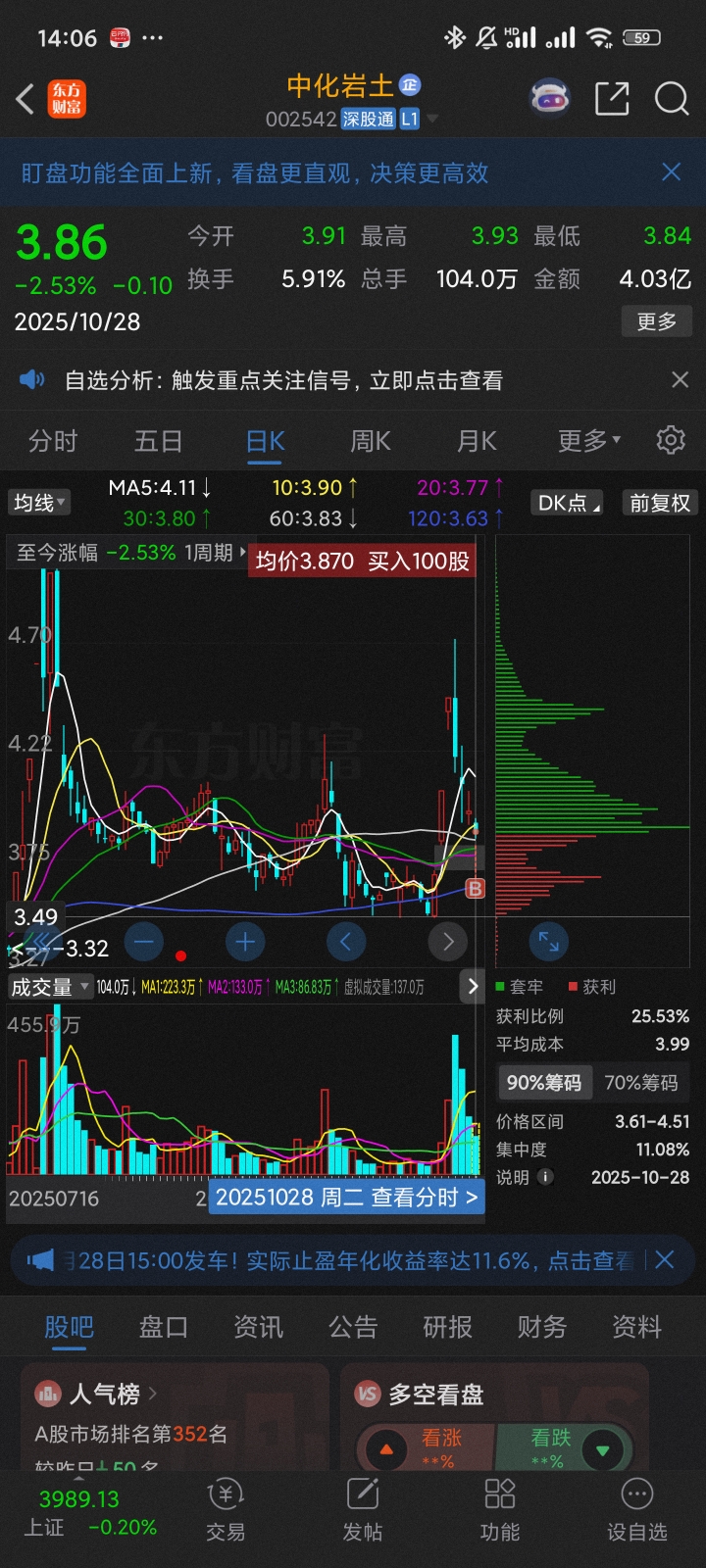Open the 均线 indicator dropdown

tap(39, 503)
